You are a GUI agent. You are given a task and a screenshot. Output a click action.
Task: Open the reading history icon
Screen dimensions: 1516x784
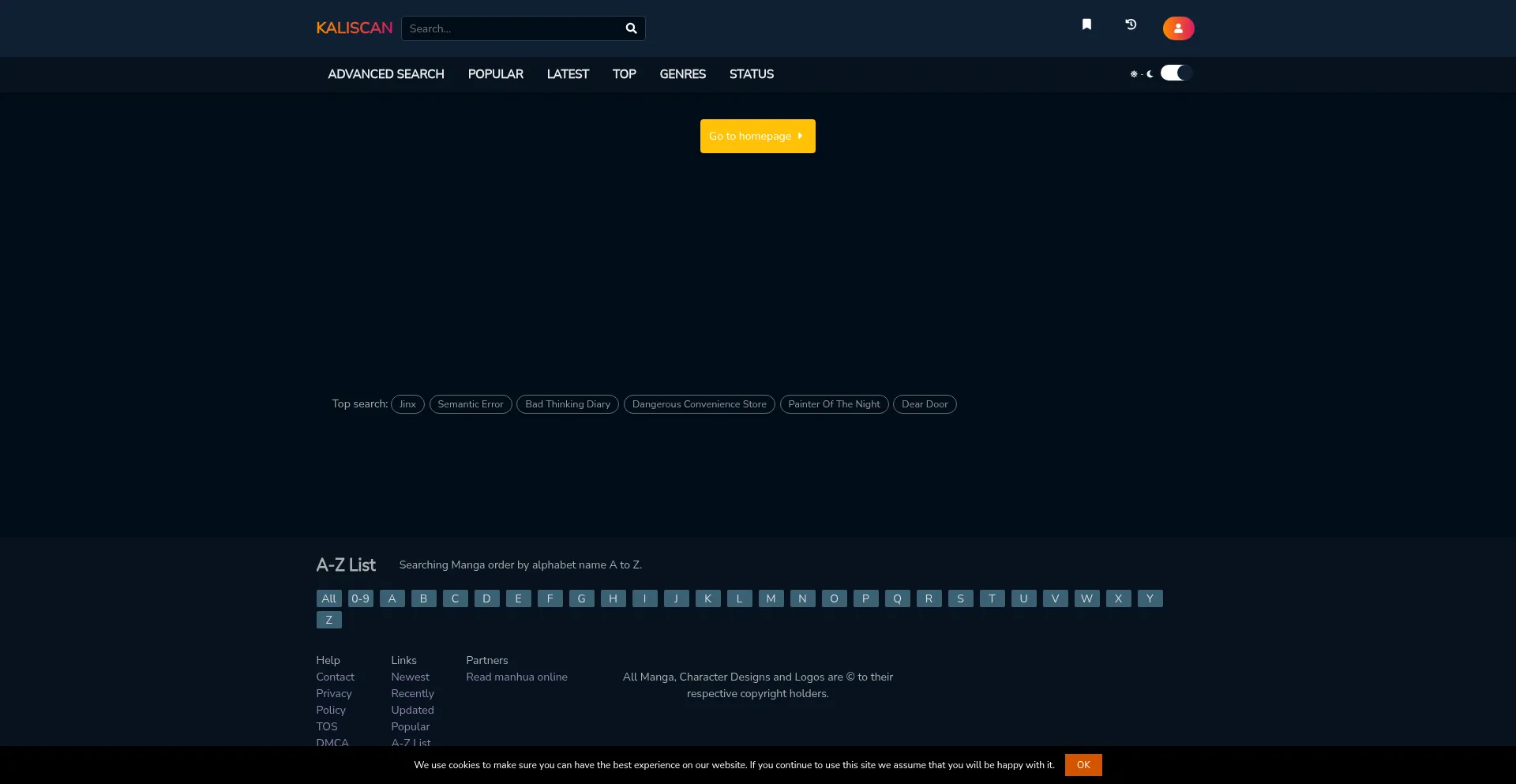1131,24
